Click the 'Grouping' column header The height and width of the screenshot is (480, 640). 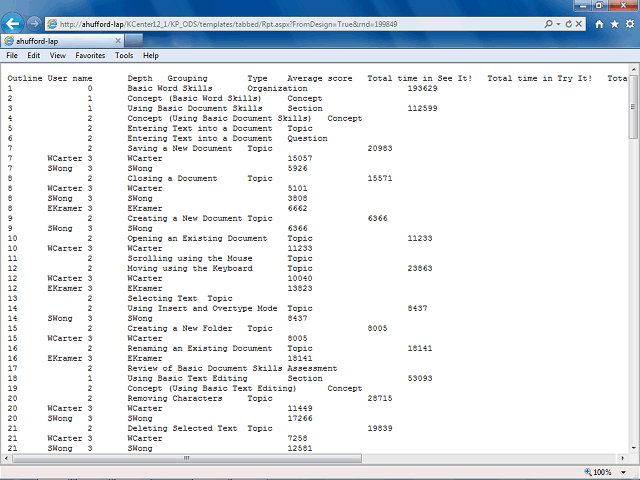click(187, 78)
